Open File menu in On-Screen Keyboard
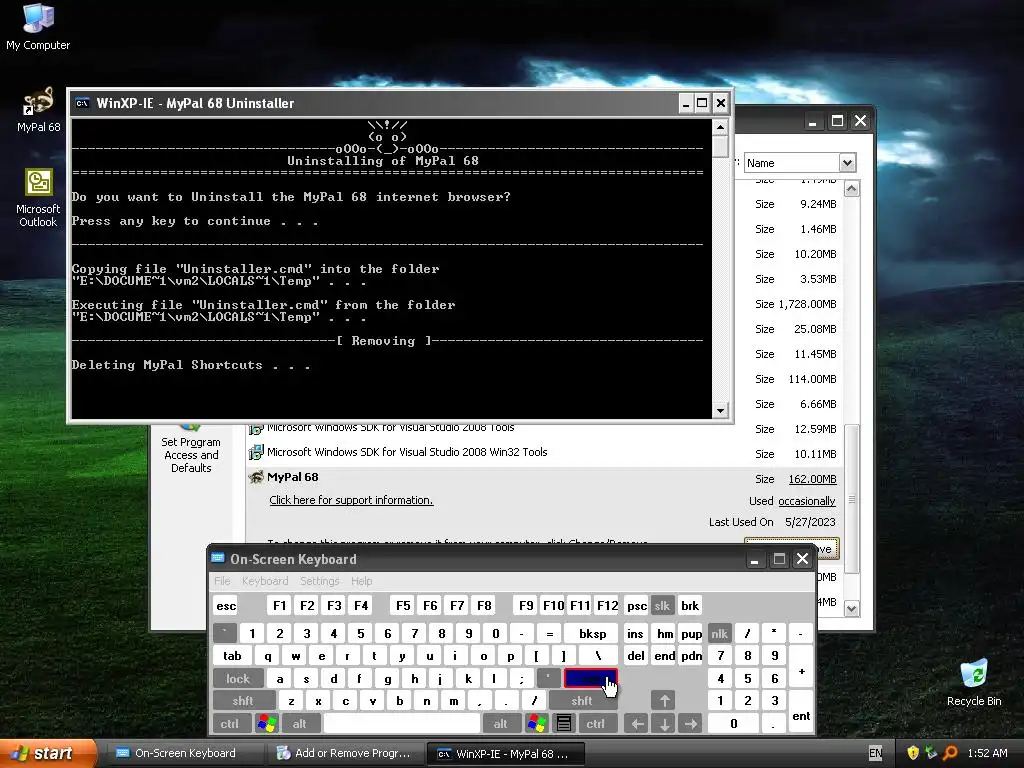 [x=222, y=581]
